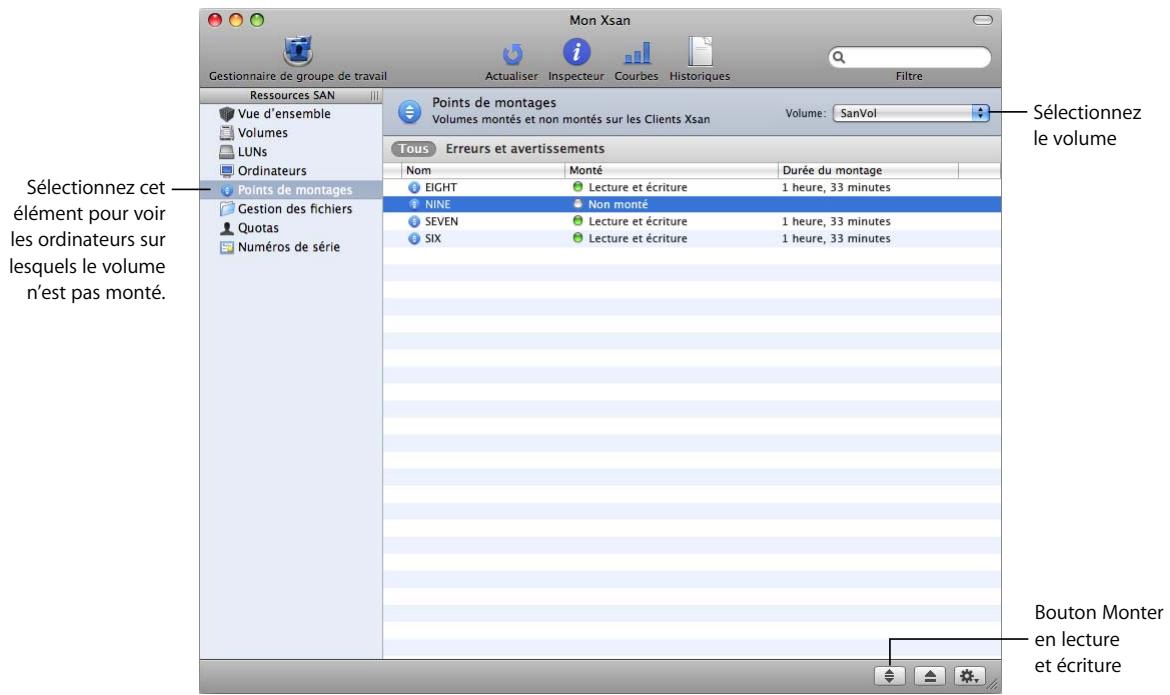This screenshot has width=1170, height=695.
Task: Click the Ordinateurs monitor icon
Action: pos(227,171)
